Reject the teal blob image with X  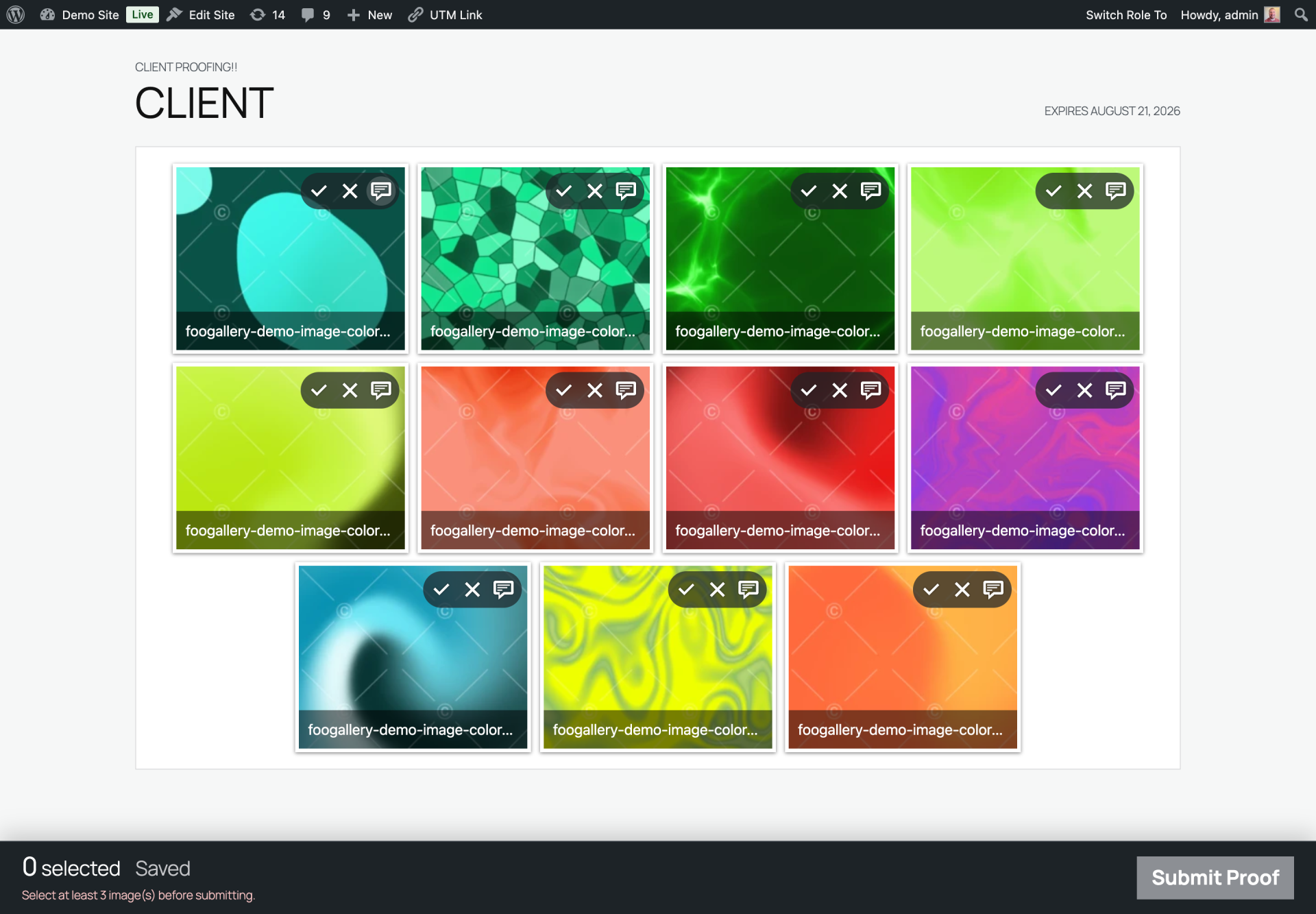(350, 191)
